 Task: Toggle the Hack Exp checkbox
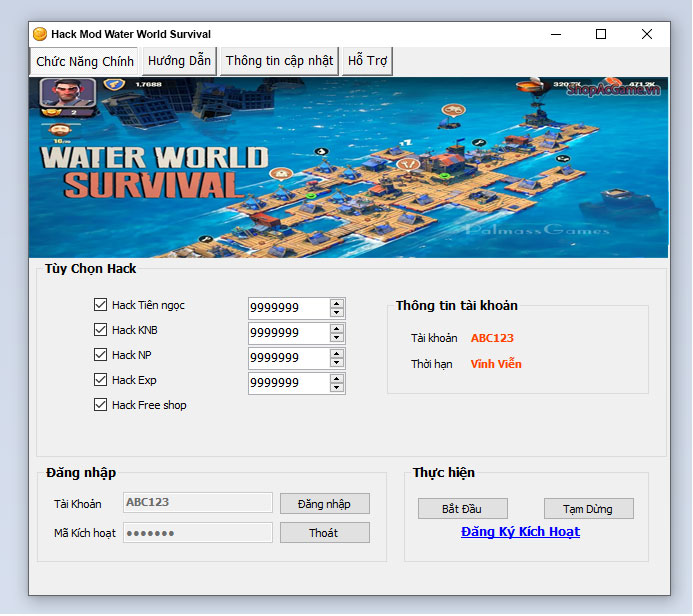tap(100, 380)
